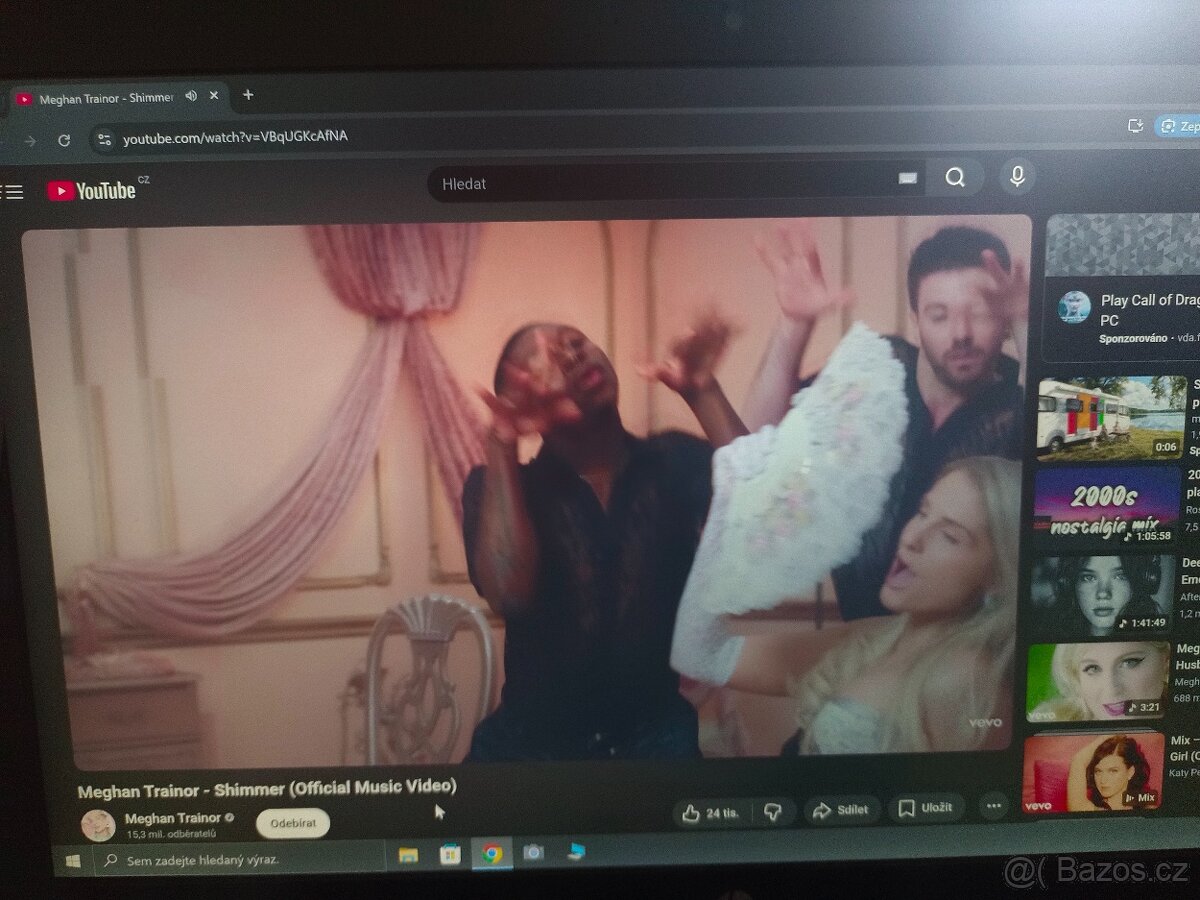Image resolution: width=1200 pixels, height=900 pixels.
Task: Reload the page with refresh icon
Action: coord(64,140)
